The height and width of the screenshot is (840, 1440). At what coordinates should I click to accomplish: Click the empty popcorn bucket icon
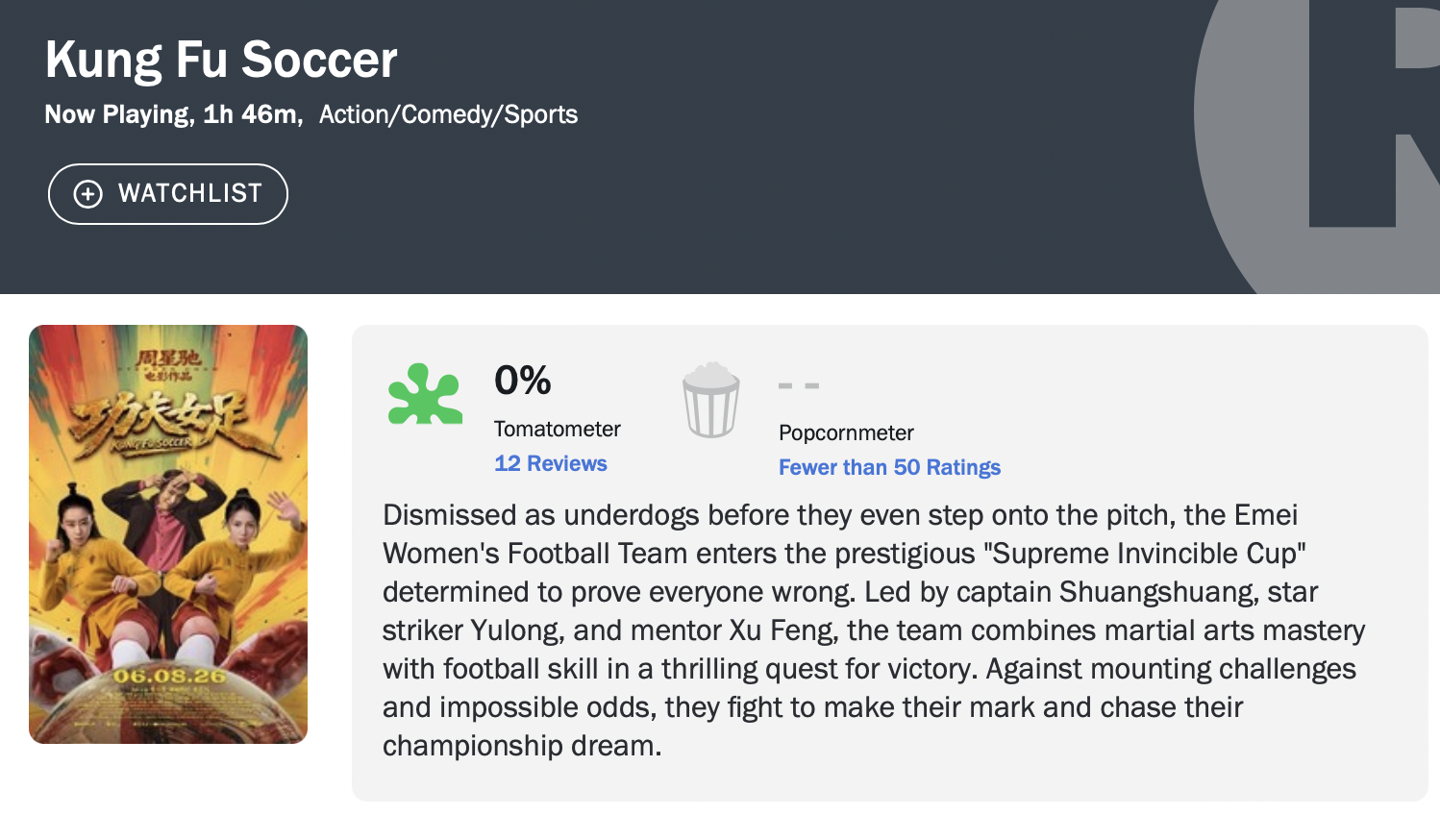[710, 400]
